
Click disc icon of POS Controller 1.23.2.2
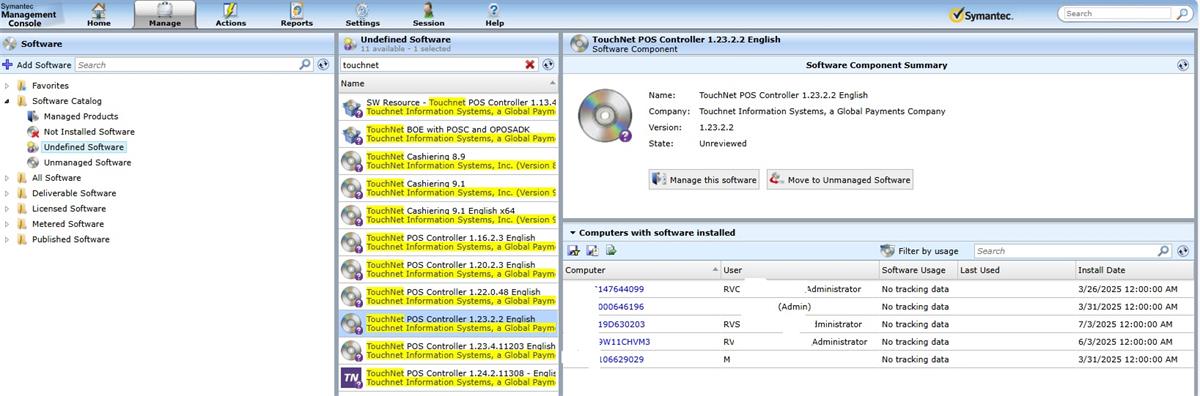pos(351,323)
